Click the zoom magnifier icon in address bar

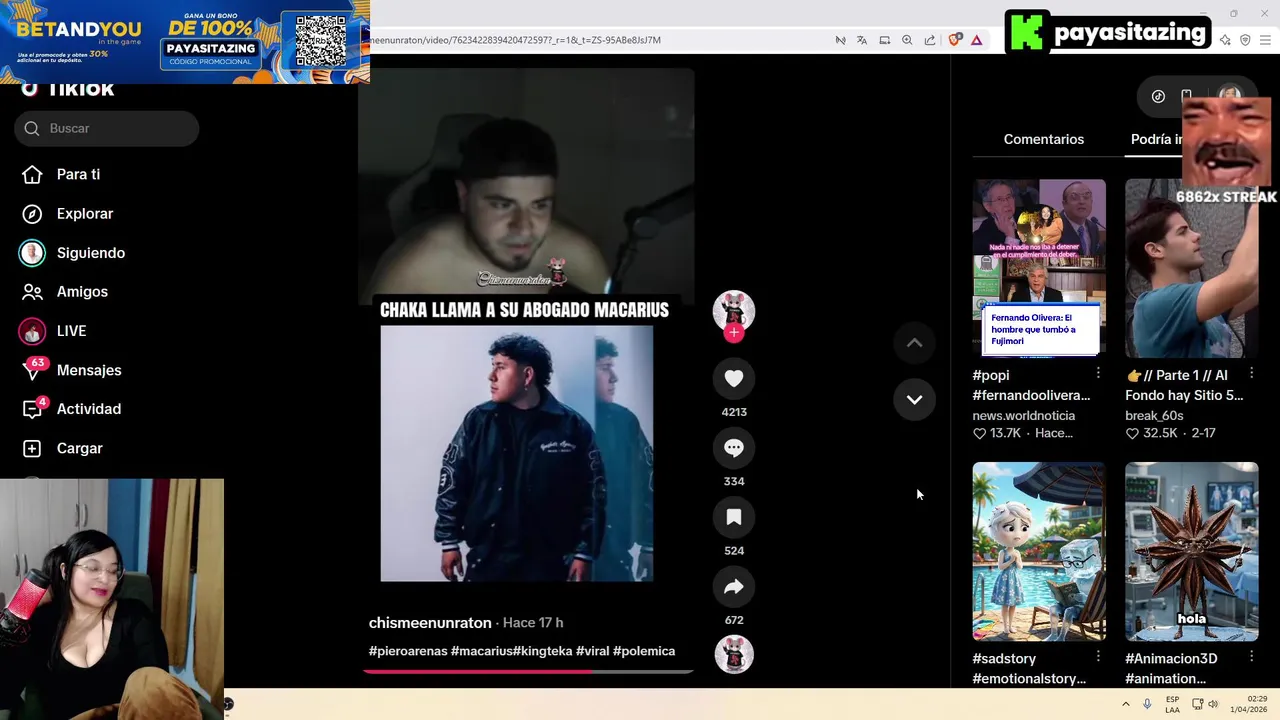907,40
